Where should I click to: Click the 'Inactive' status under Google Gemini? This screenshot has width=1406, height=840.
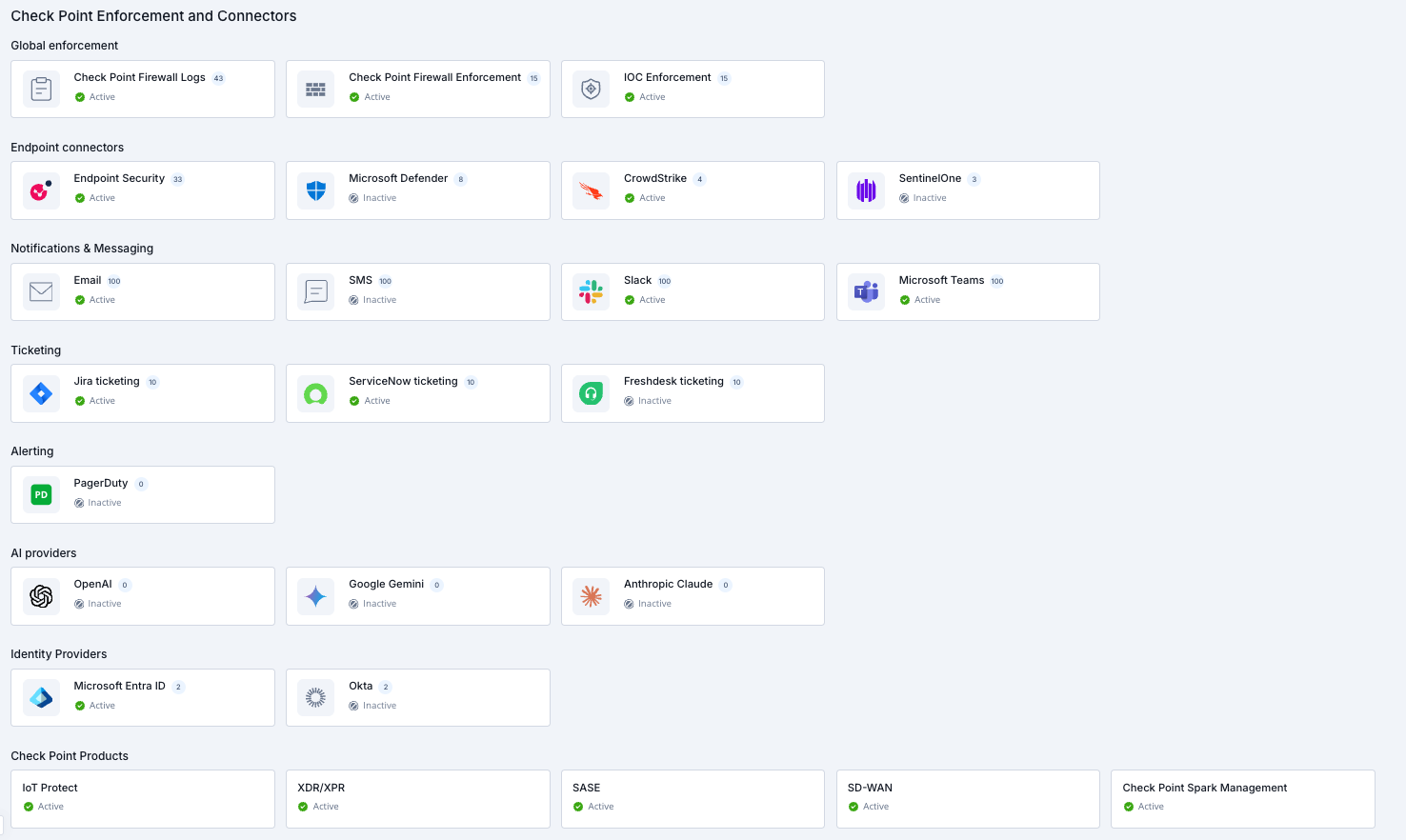372,604
